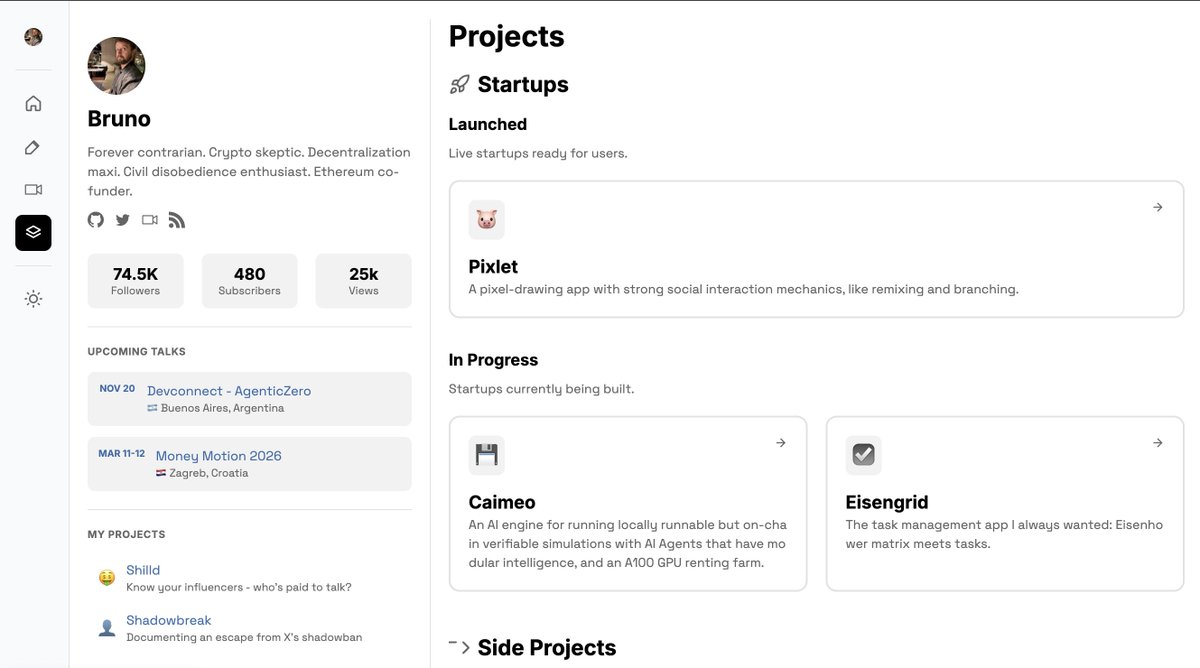Click the pencil writing icon in sidebar
Image resolution: width=1200 pixels, height=668 pixels.
tap(33, 147)
